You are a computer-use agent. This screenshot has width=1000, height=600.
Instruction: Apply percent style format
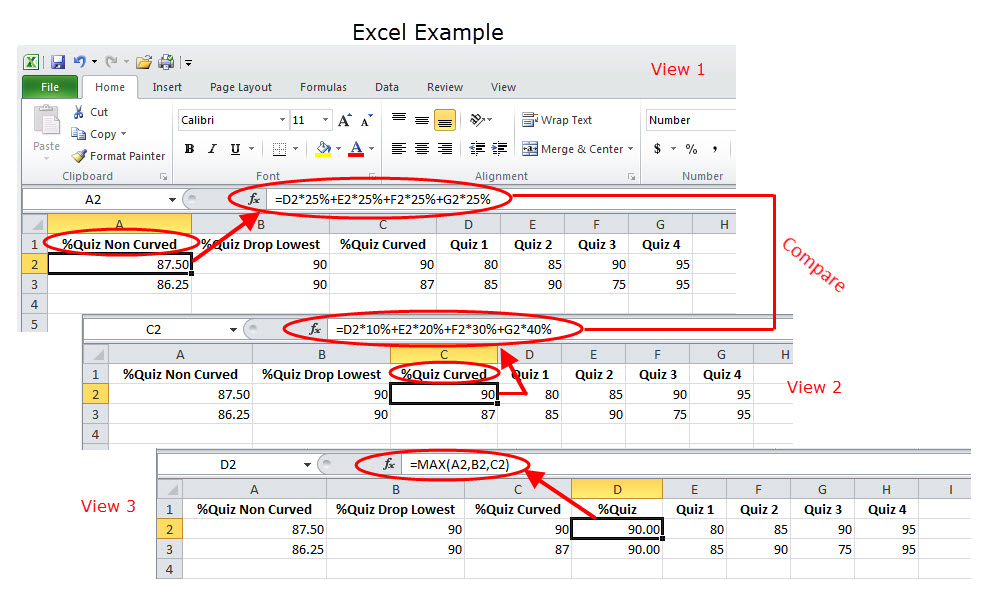[691, 149]
